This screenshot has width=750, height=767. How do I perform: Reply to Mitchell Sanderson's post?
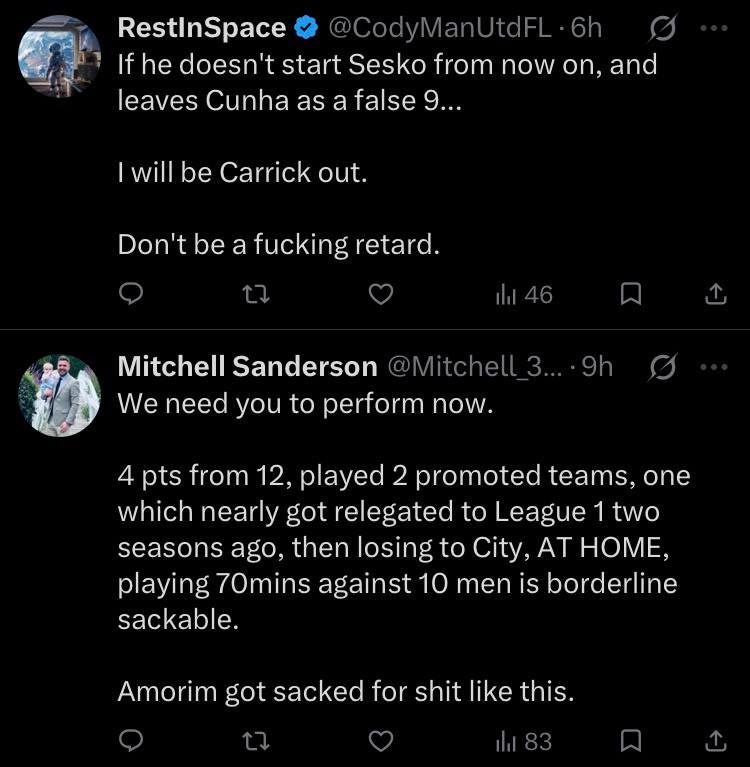(131, 741)
